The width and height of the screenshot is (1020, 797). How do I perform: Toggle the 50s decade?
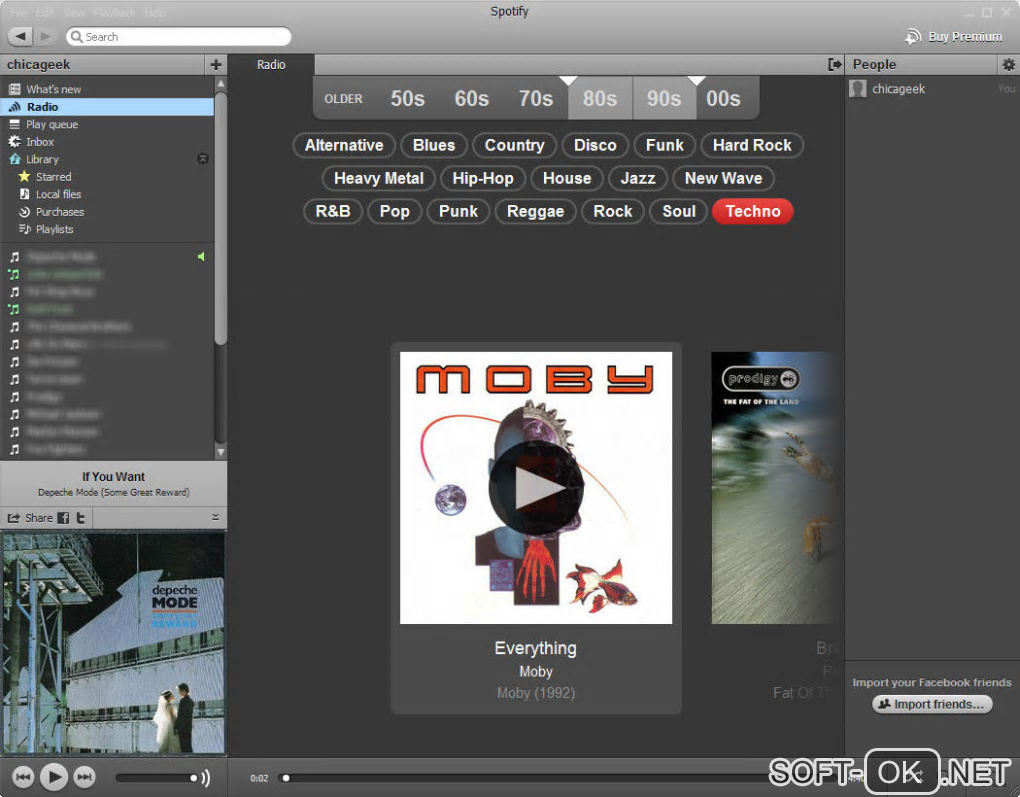(407, 99)
